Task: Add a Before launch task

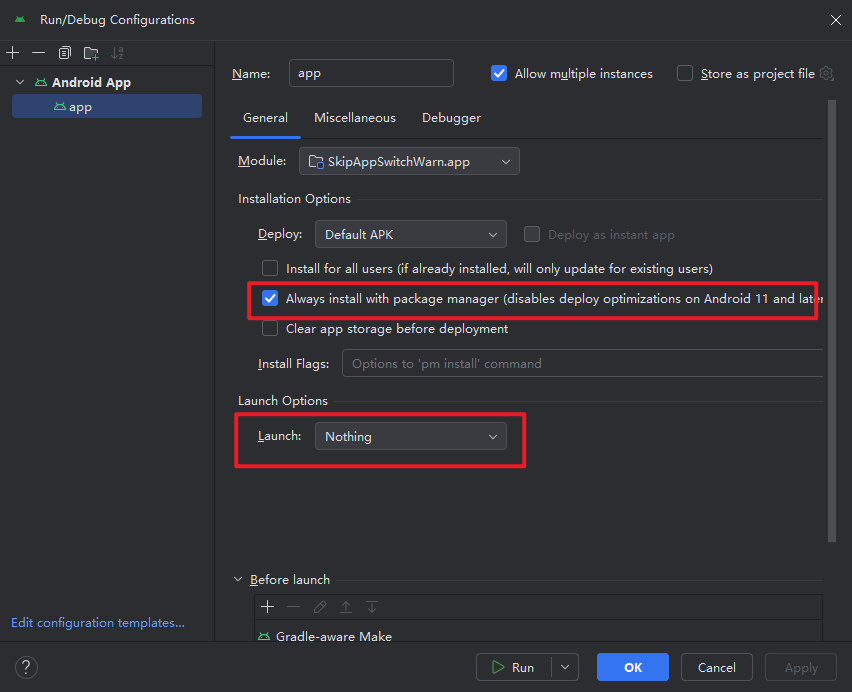Action: coord(267,607)
